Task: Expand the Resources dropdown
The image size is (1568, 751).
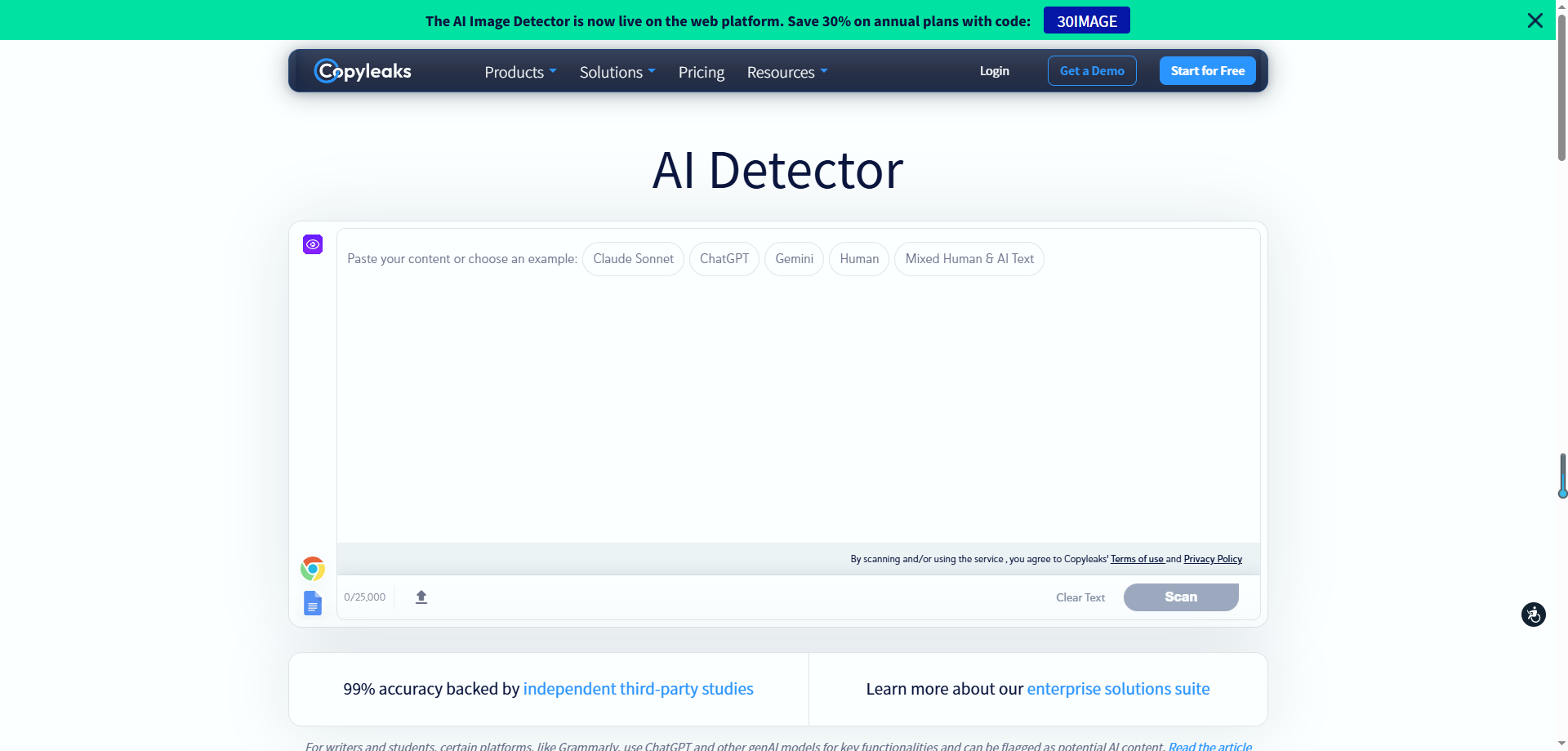Action: (787, 72)
